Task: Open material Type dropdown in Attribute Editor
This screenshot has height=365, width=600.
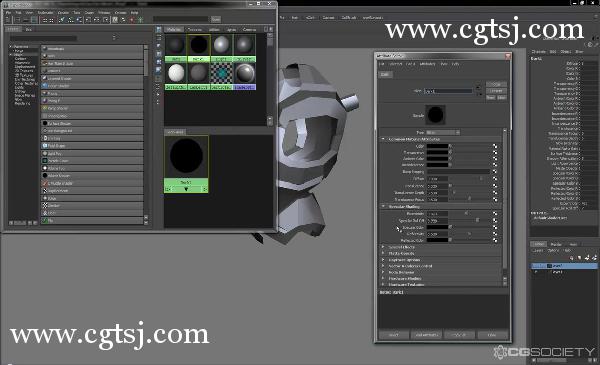Action: pos(443,132)
